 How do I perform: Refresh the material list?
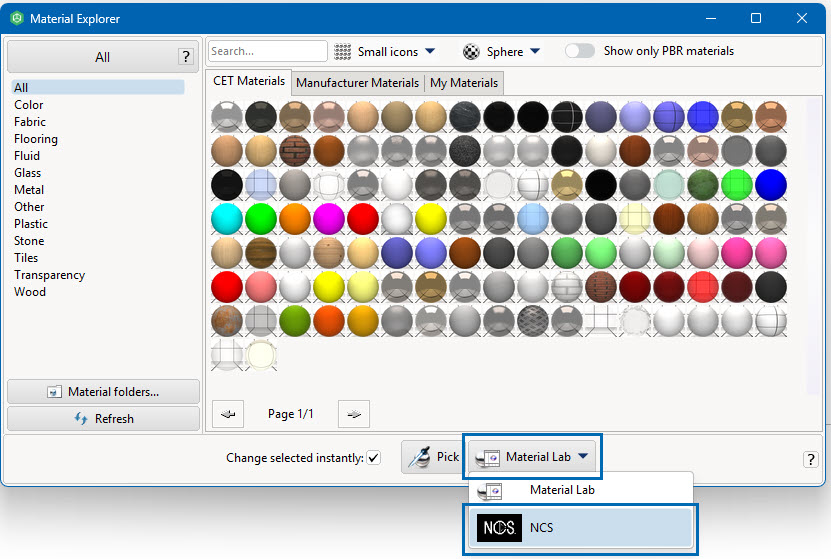[103, 419]
